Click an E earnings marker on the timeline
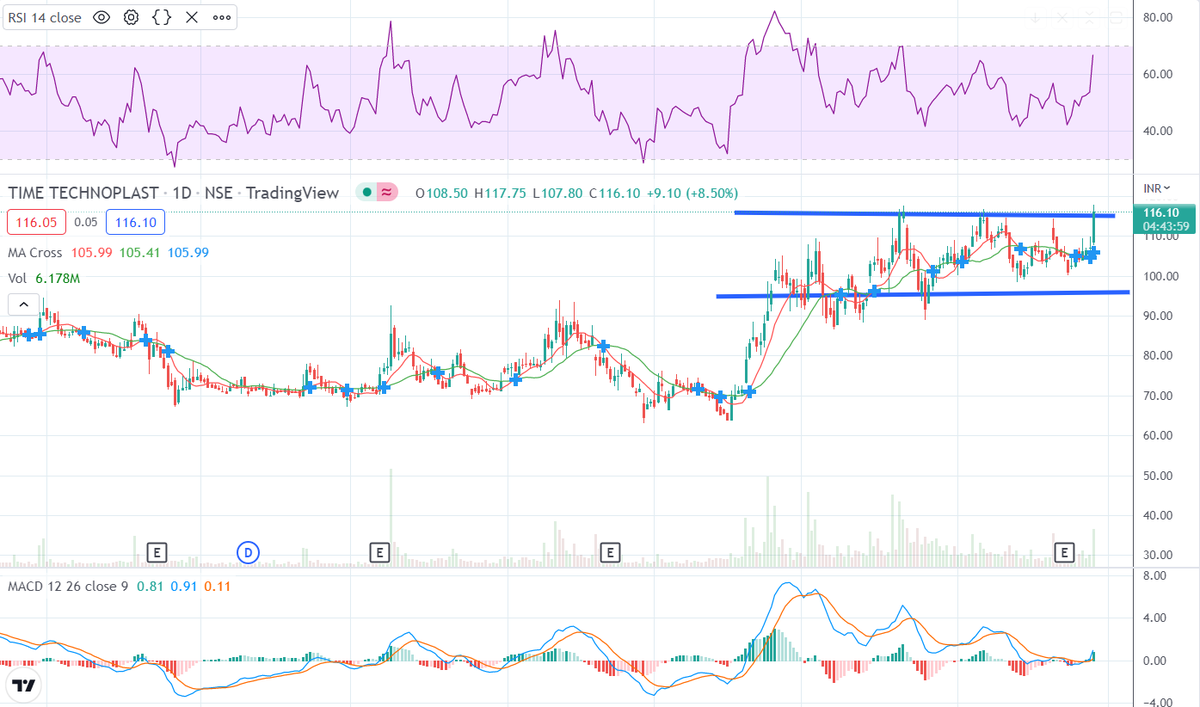Image resolution: width=1200 pixels, height=707 pixels. click(x=156, y=551)
